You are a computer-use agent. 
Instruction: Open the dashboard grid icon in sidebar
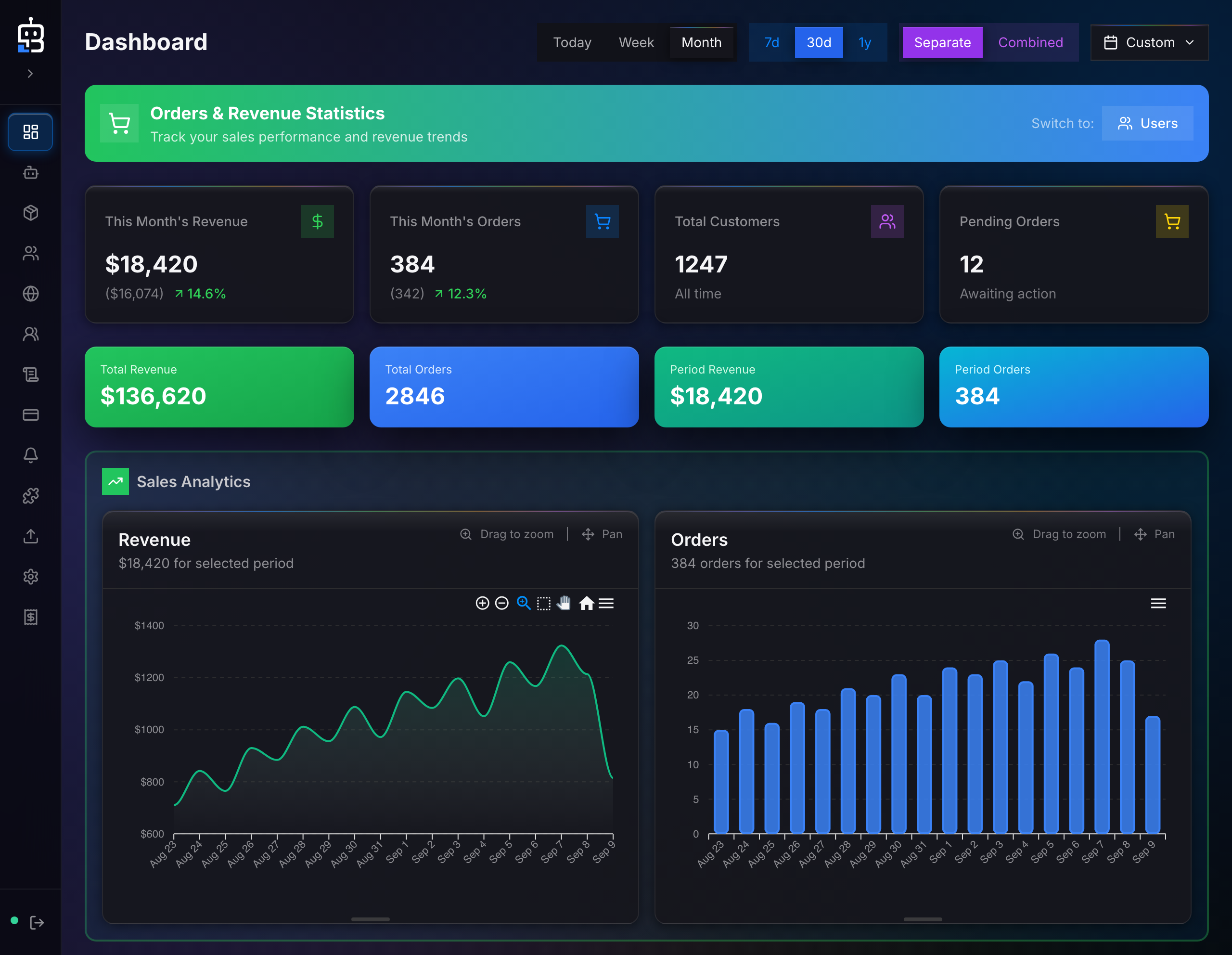pyautogui.click(x=30, y=132)
